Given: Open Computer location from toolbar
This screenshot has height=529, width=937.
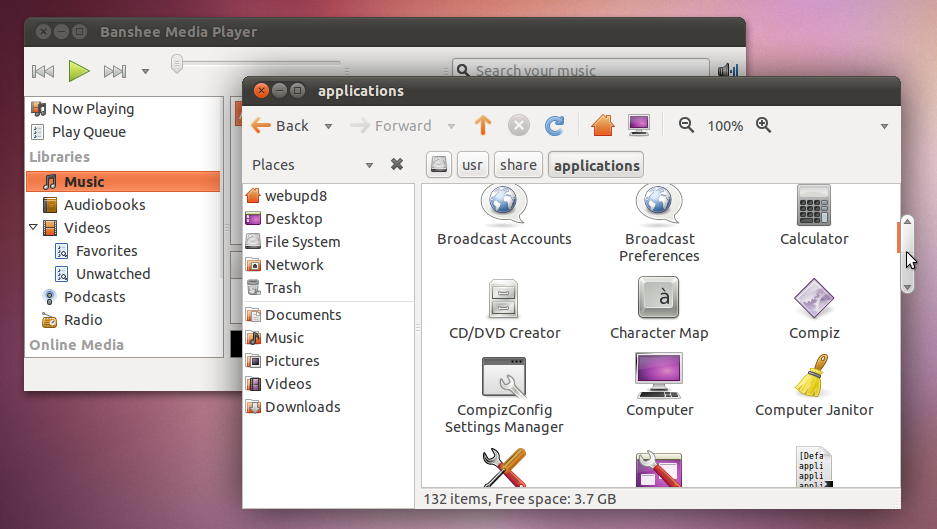Looking at the screenshot, I should click(x=639, y=126).
